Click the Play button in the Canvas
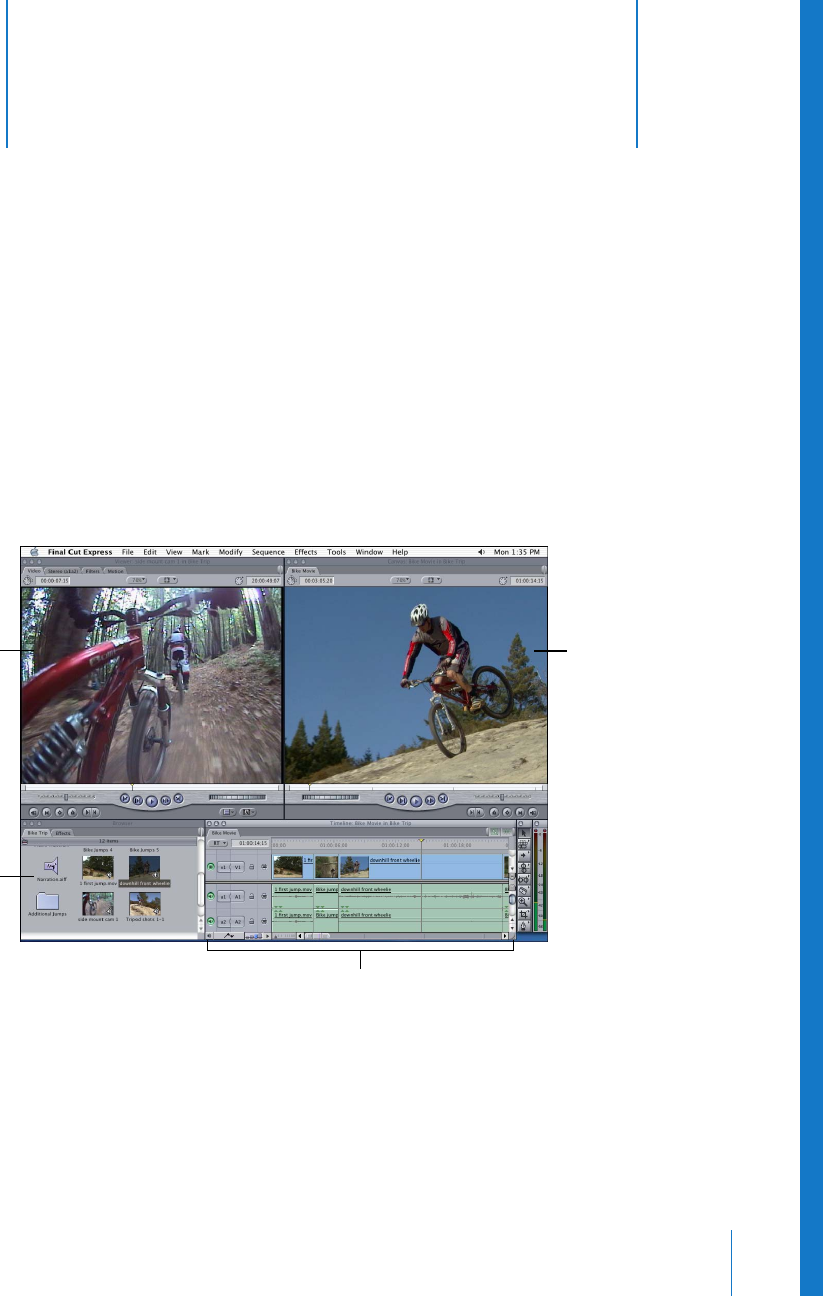This screenshot has height=1296, width=823. 416,800
